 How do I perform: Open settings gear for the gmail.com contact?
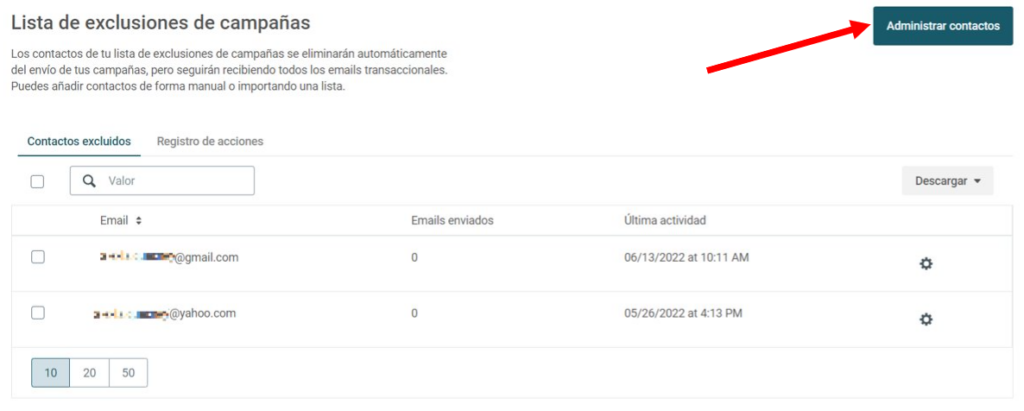pos(925,264)
